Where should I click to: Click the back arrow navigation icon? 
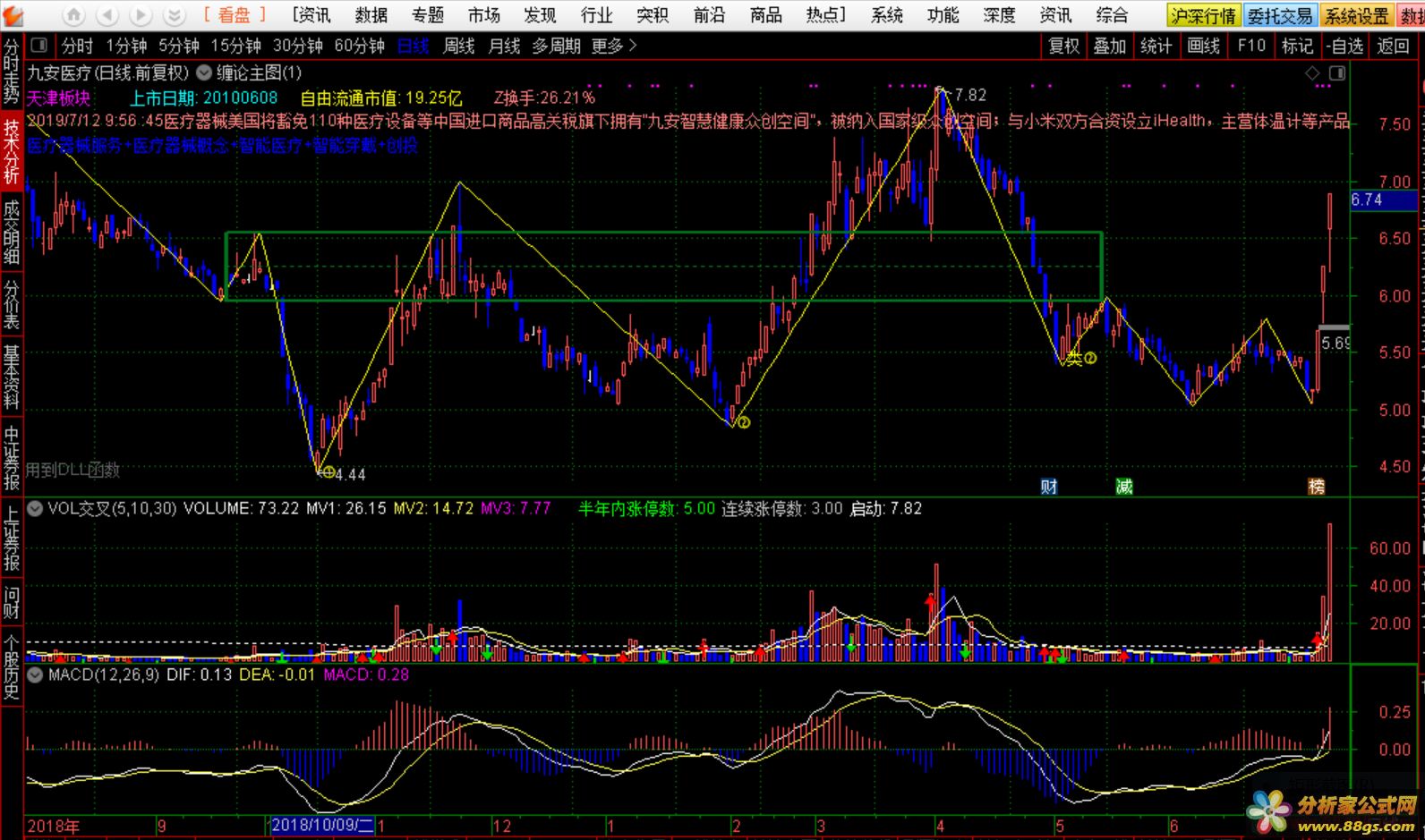[107, 15]
